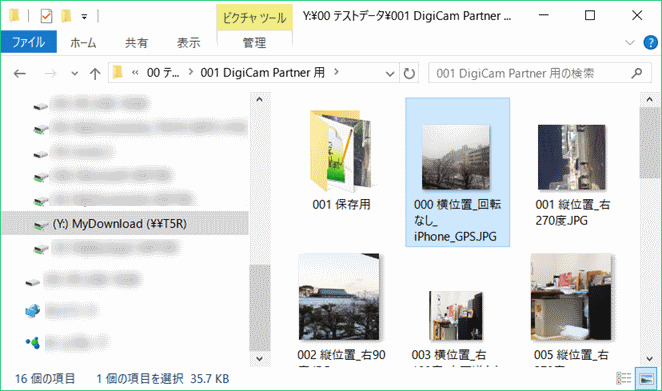Switch to the 表示 ribbon tab

pyautogui.click(x=188, y=43)
